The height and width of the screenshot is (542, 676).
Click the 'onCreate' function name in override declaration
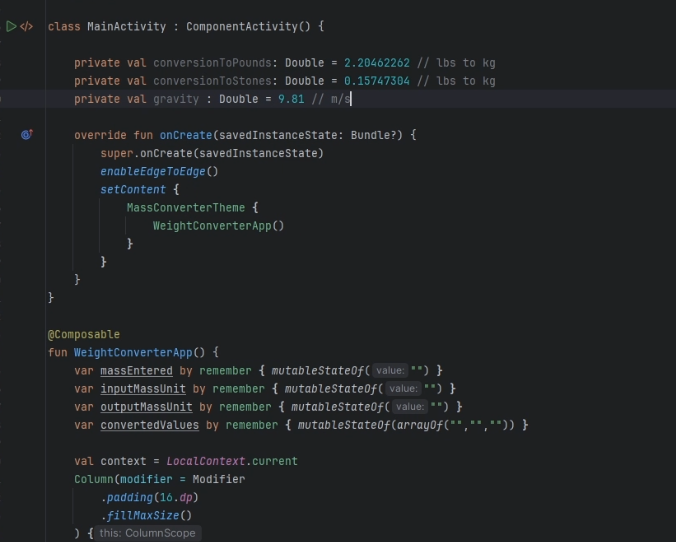pos(186,135)
